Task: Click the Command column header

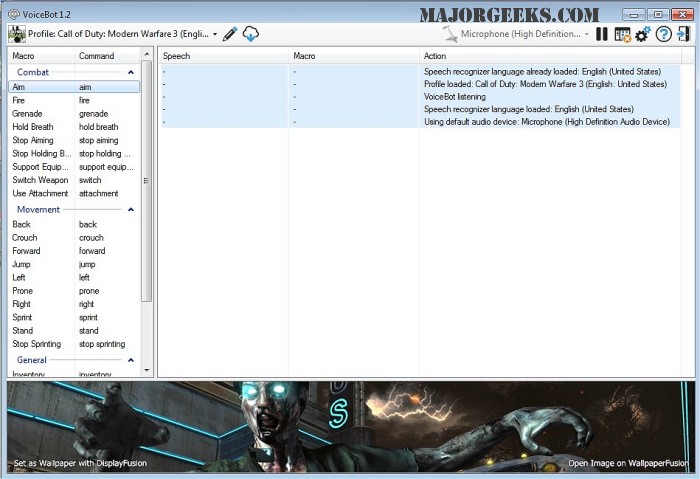Action: (108, 56)
